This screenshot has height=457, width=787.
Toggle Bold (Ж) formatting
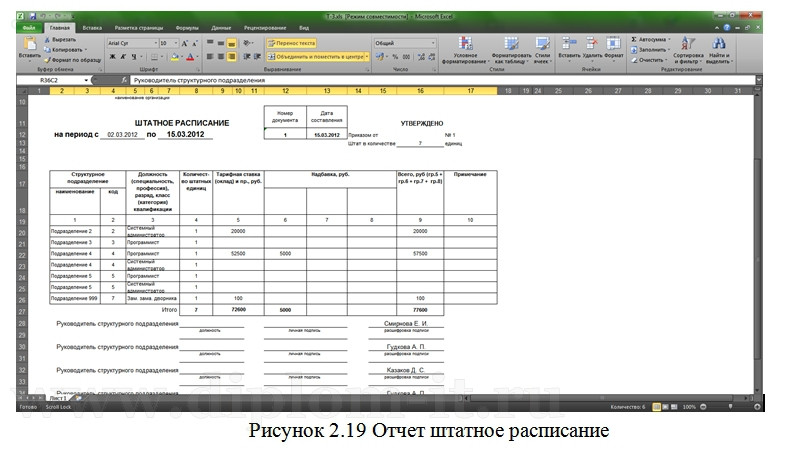pos(112,57)
